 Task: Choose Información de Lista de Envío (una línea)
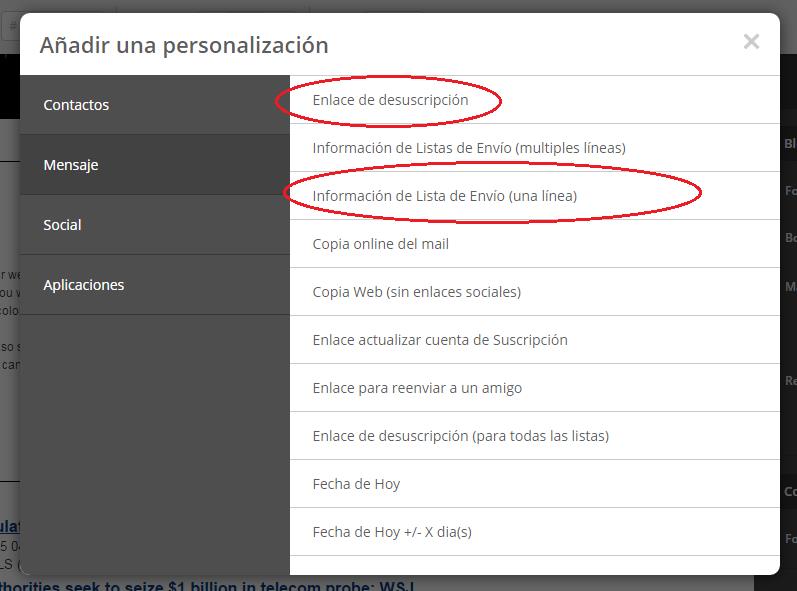pos(535,196)
